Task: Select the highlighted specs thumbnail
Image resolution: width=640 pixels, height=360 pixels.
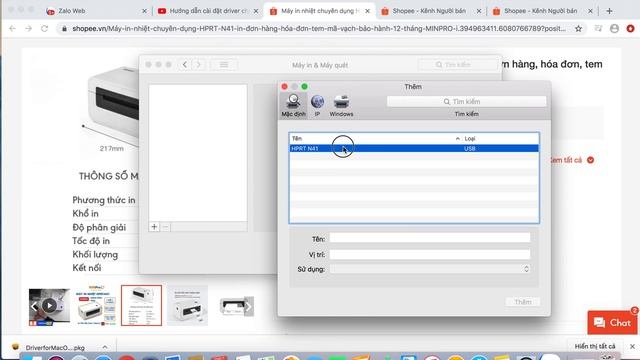Action: pyautogui.click(x=141, y=305)
